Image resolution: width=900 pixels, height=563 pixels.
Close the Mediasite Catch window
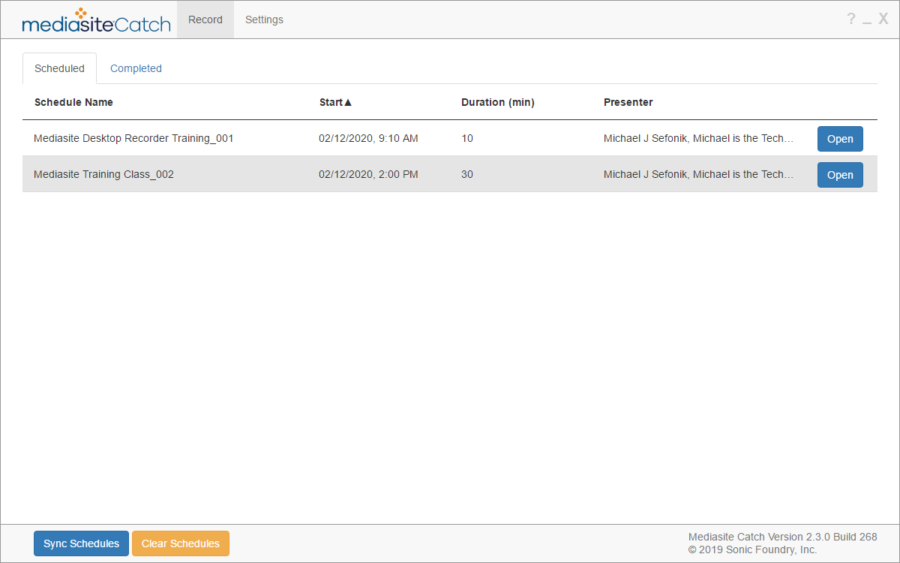click(x=883, y=19)
